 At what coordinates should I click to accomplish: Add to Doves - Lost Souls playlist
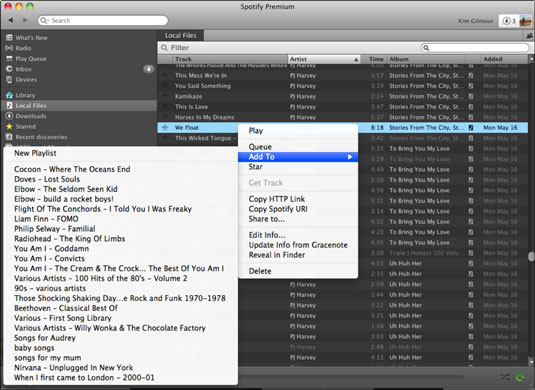click(x=120, y=179)
